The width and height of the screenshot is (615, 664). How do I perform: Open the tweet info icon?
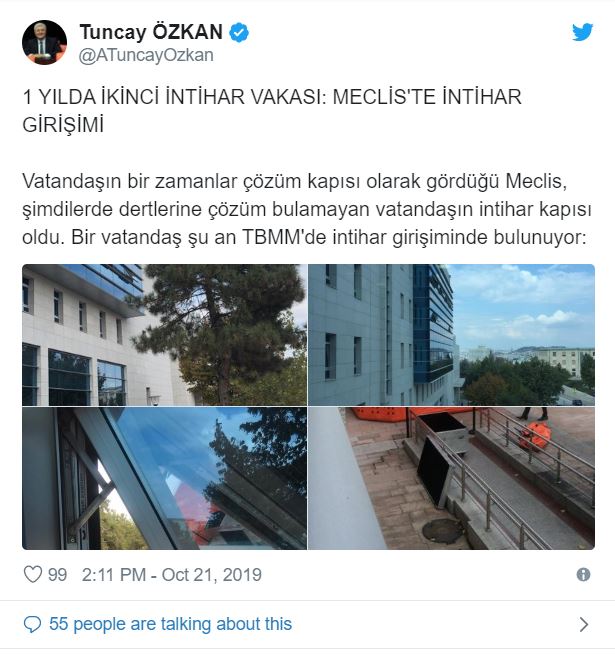coord(583,575)
